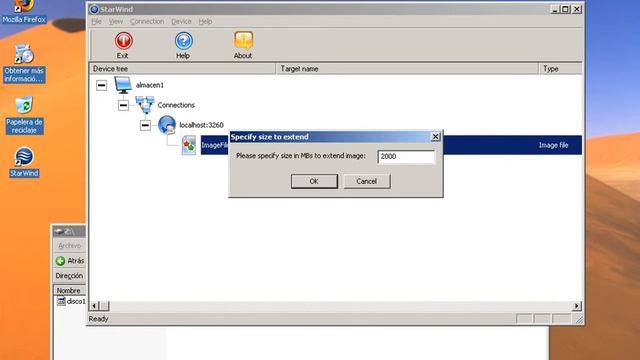Open Mozilla Firefox desktop shortcut

[24, 11]
